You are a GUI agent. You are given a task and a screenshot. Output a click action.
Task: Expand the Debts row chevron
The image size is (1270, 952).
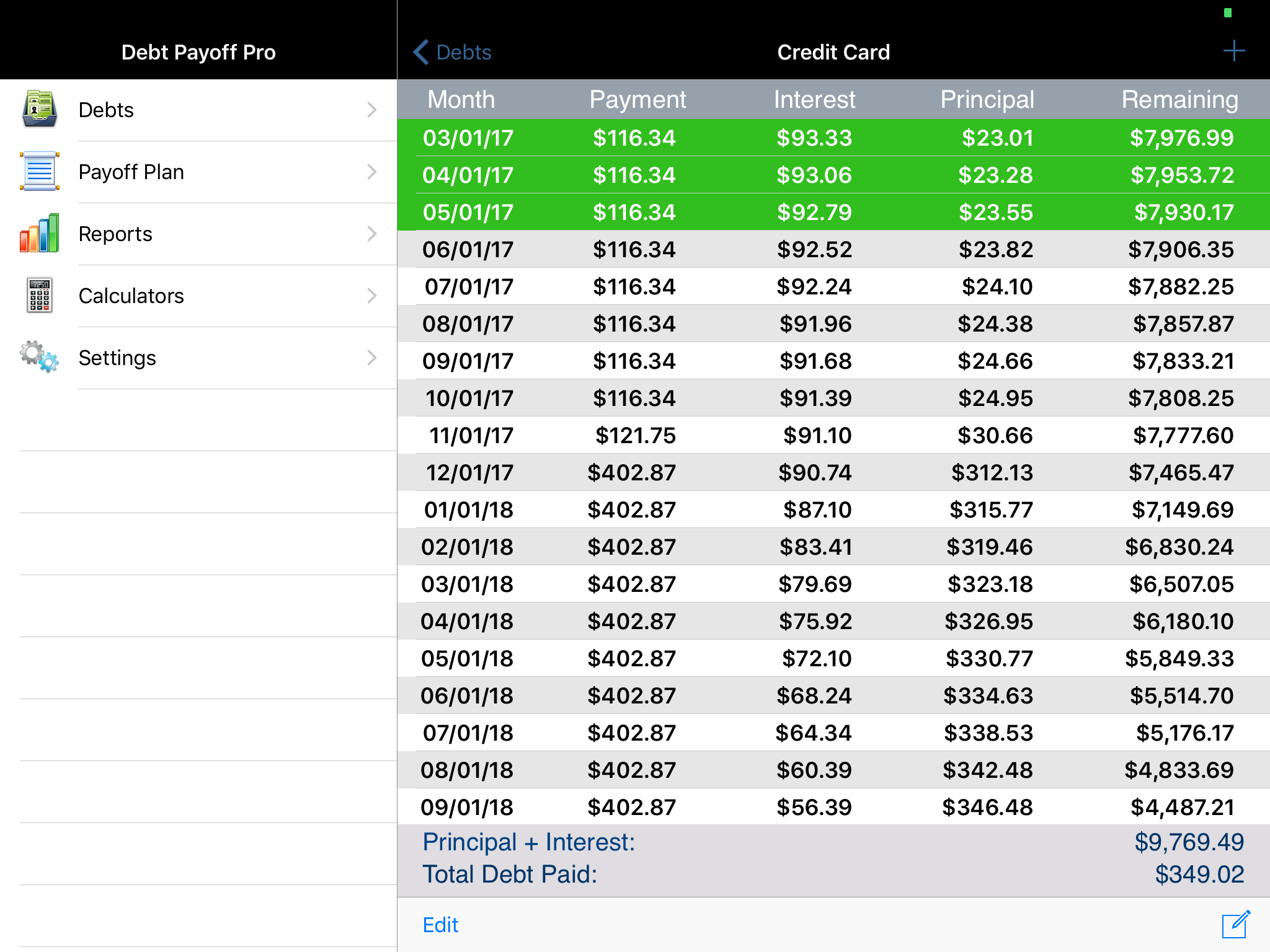[371, 110]
